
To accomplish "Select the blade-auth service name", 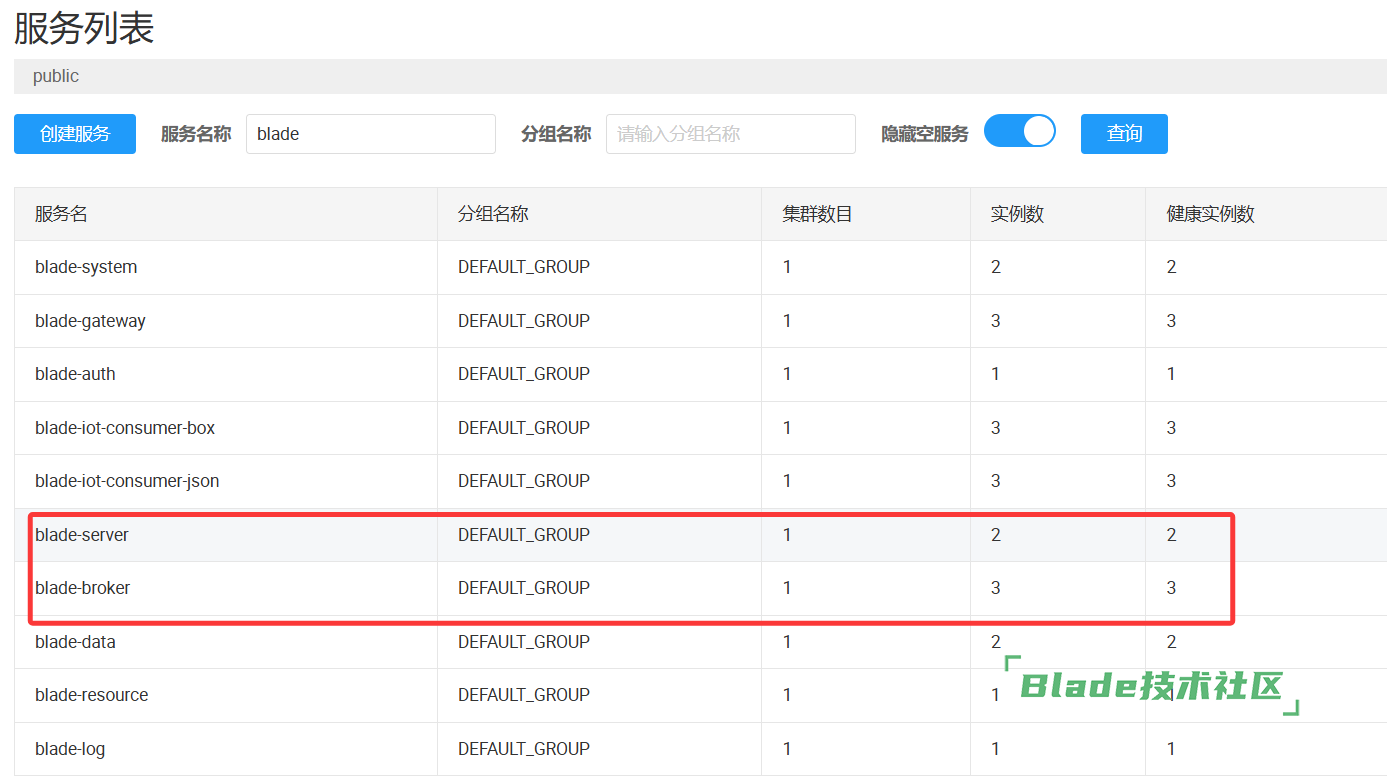I will [75, 374].
